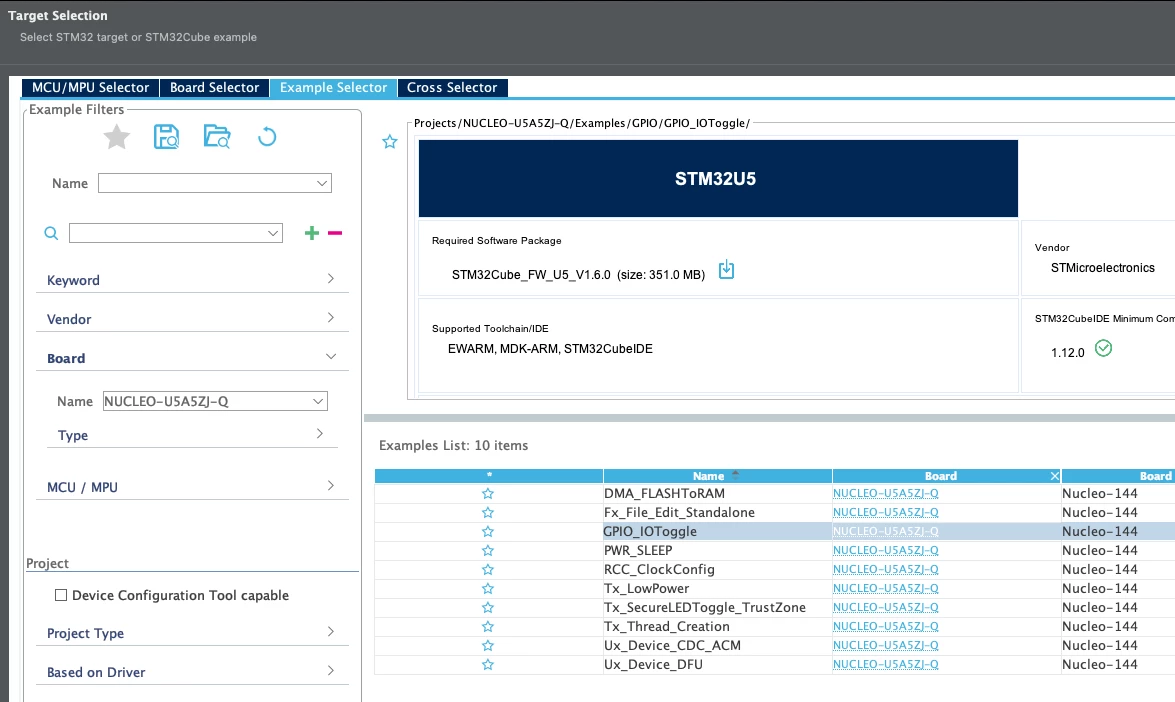Click the save search filter icon

tap(166, 137)
